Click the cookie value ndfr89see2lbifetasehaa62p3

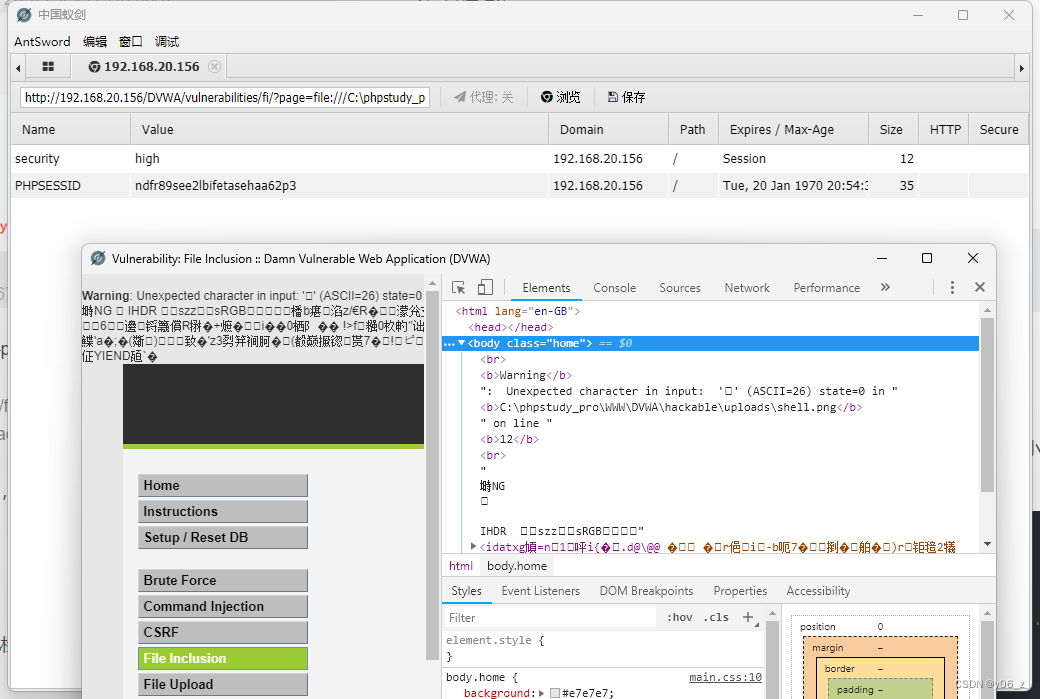216,186
